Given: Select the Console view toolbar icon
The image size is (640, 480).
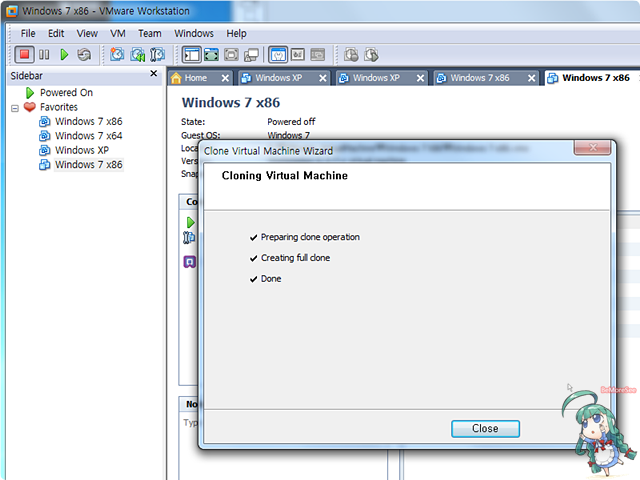Looking at the screenshot, I should (x=318, y=54).
